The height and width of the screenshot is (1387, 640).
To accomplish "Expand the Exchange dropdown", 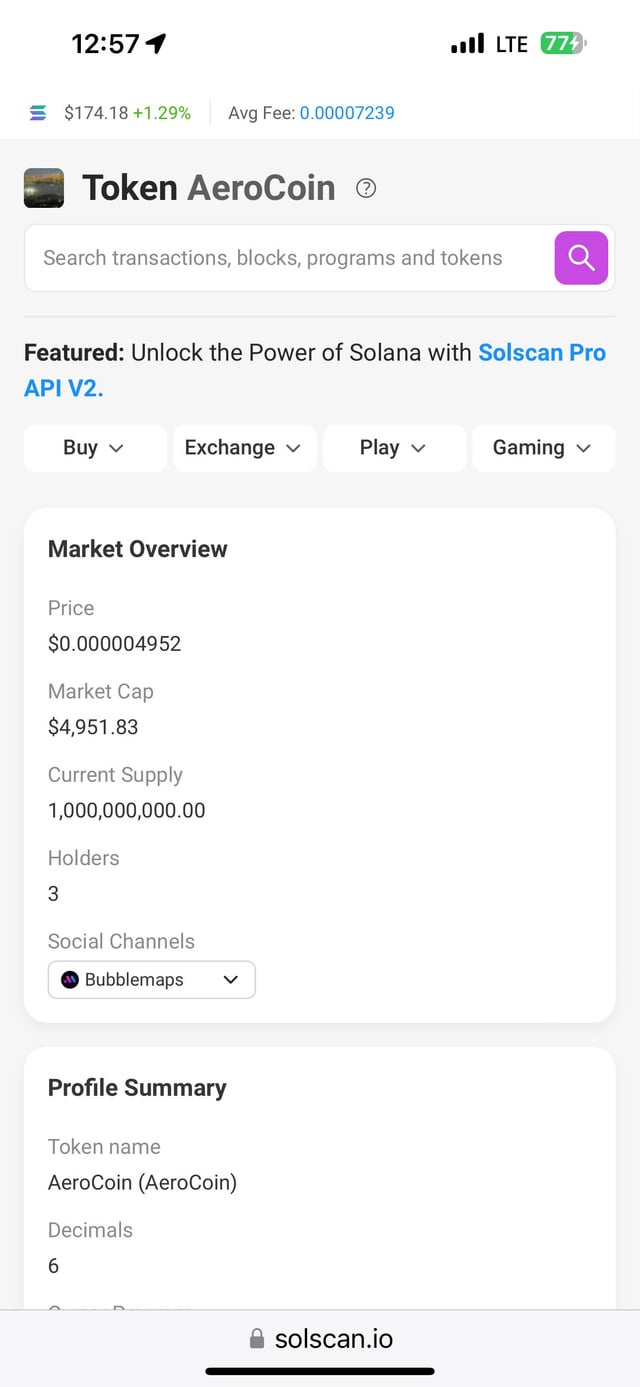I will 244,448.
